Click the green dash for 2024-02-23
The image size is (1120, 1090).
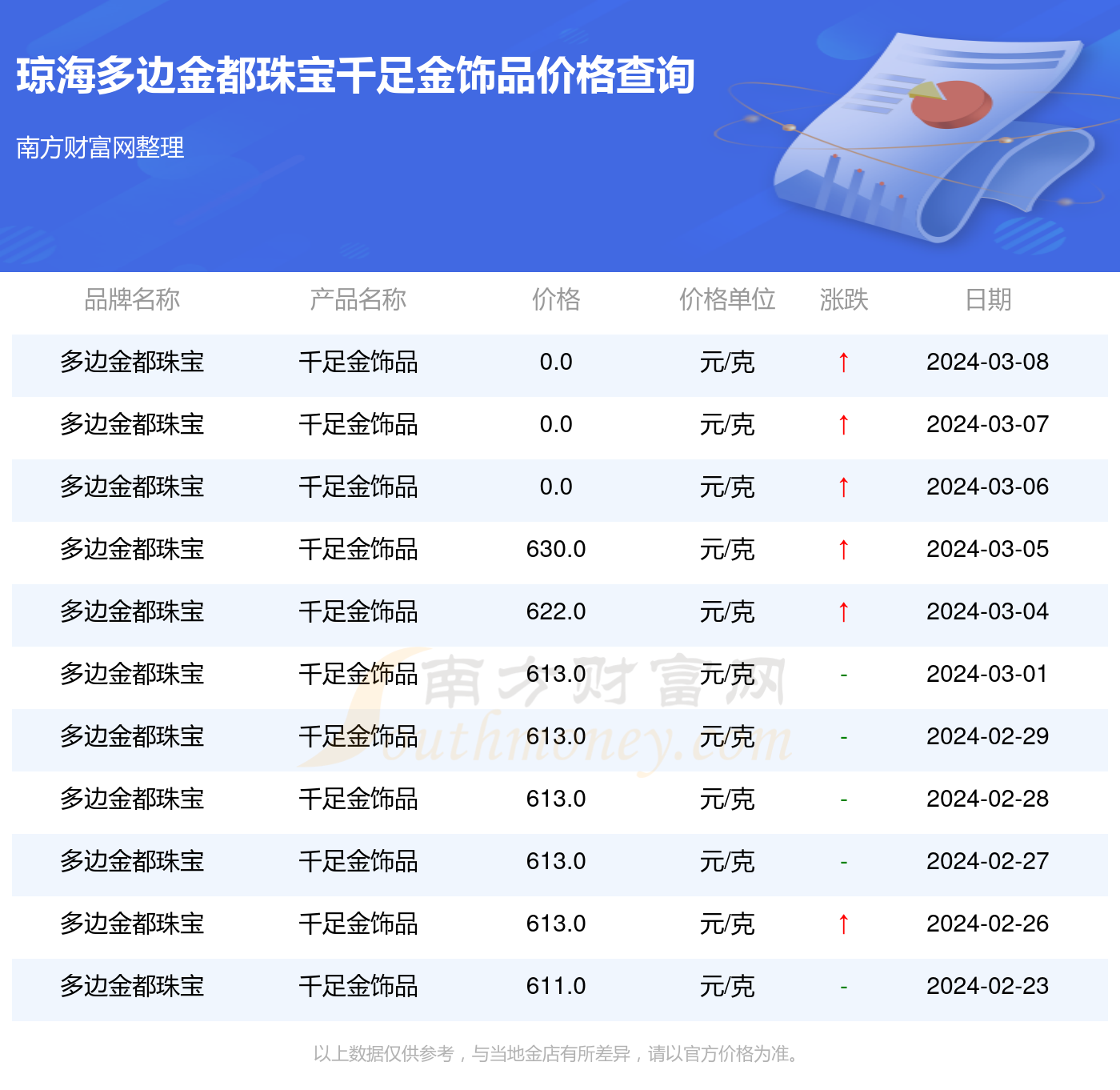844,988
